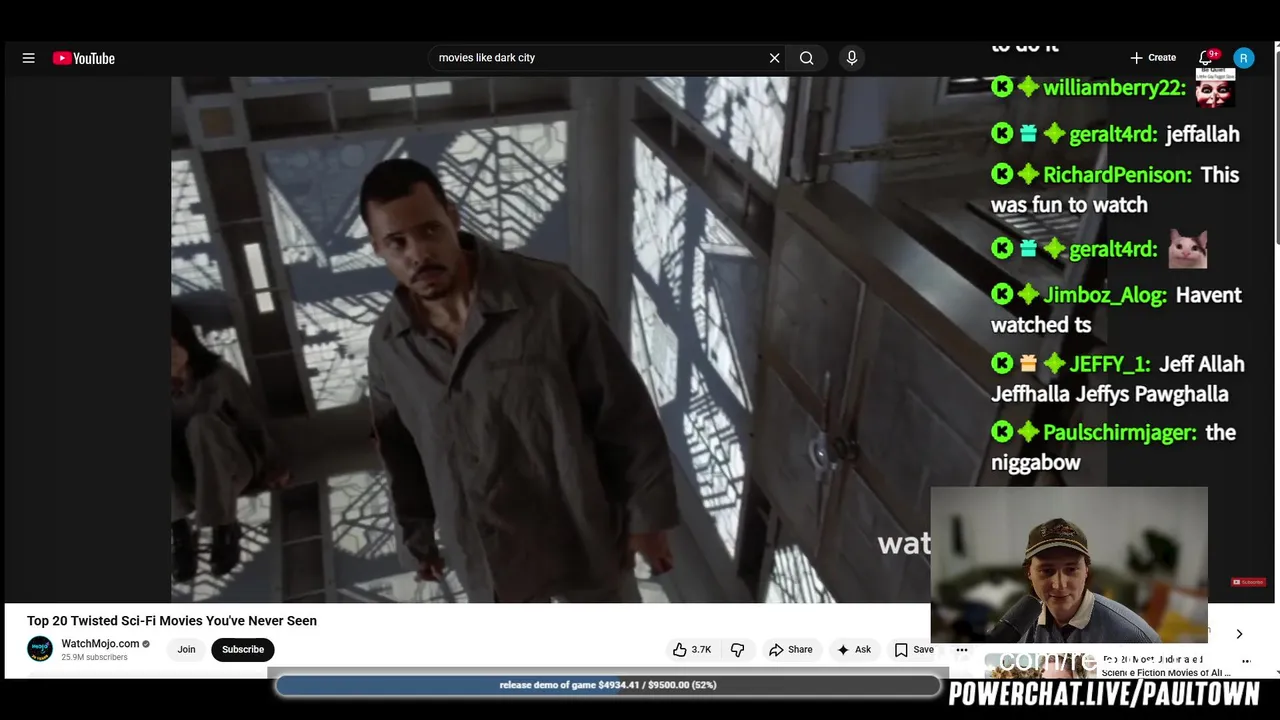Open the notifications bell
The width and height of the screenshot is (1280, 720).
1206,58
